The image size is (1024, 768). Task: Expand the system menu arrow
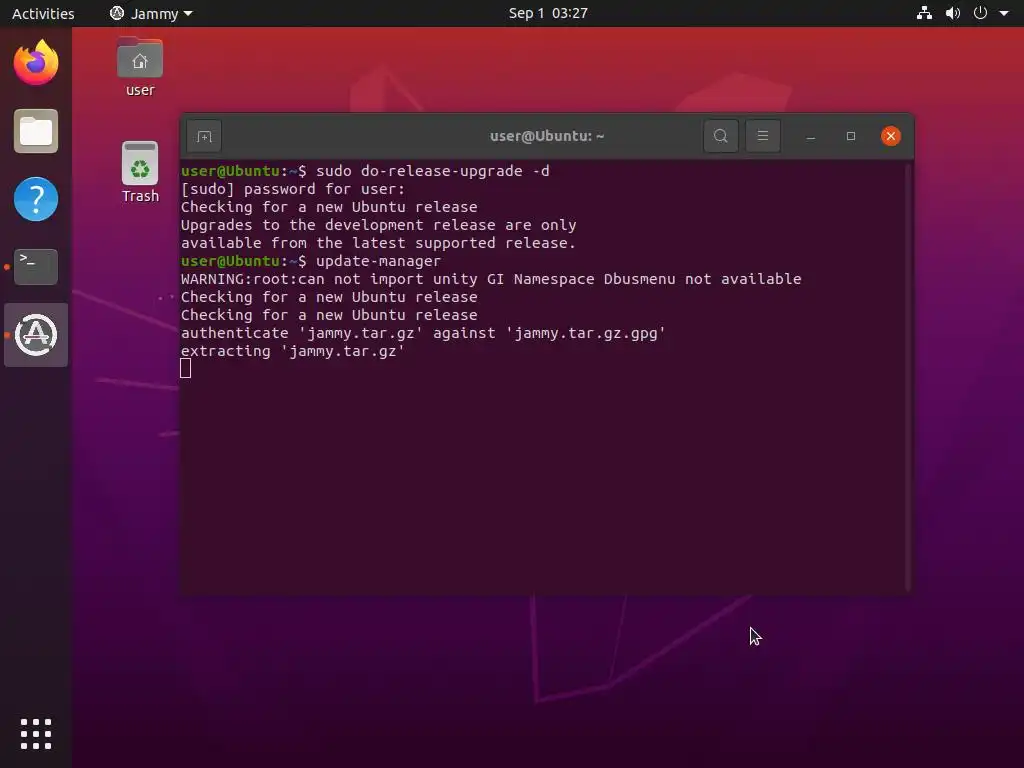1004,13
